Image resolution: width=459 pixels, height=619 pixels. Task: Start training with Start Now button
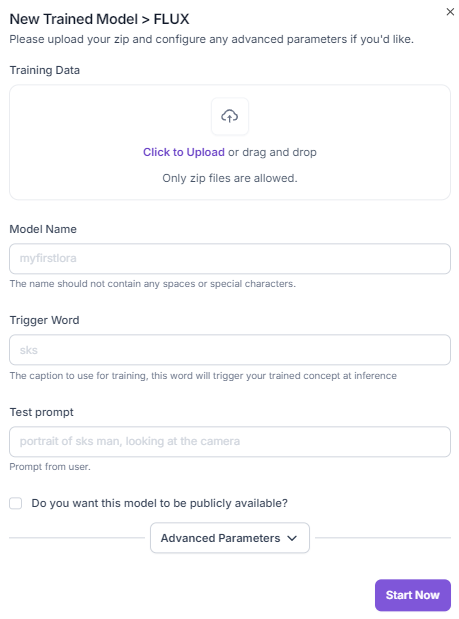[413, 595]
